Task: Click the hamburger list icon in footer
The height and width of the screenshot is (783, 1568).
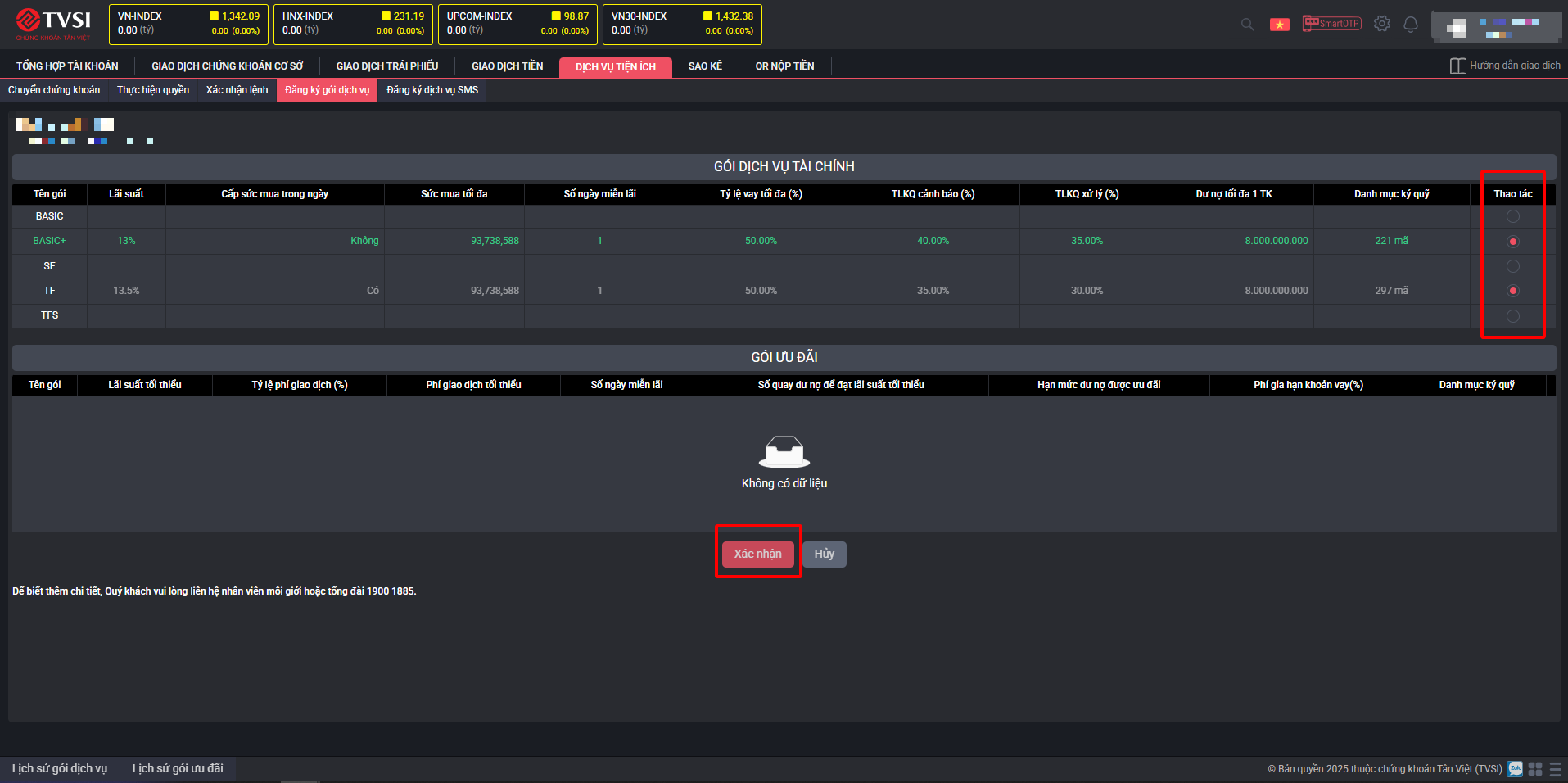Action: click(1555, 769)
